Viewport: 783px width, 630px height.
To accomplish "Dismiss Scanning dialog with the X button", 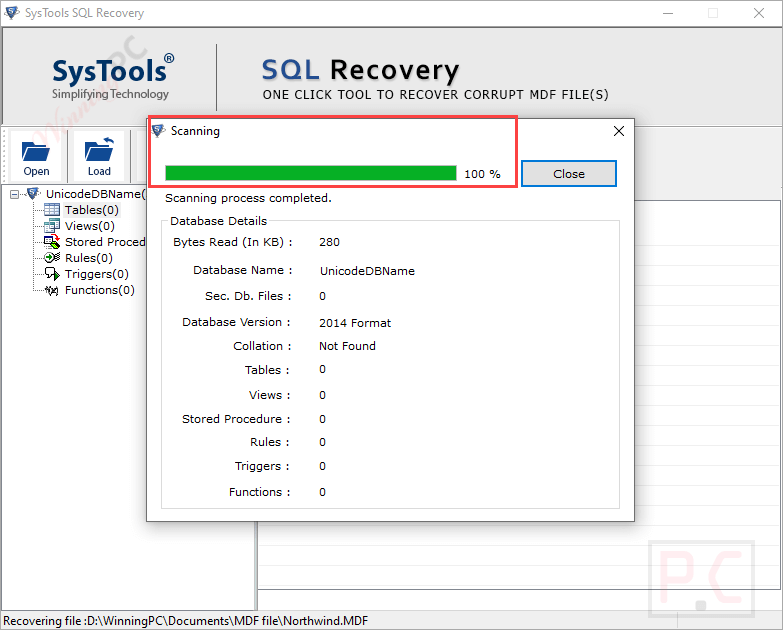I will (x=619, y=131).
